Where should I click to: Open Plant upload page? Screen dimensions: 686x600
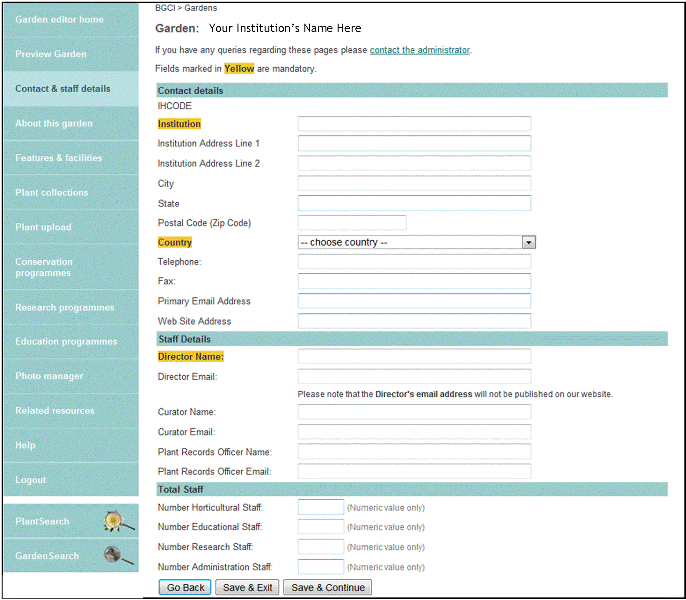tap(71, 227)
